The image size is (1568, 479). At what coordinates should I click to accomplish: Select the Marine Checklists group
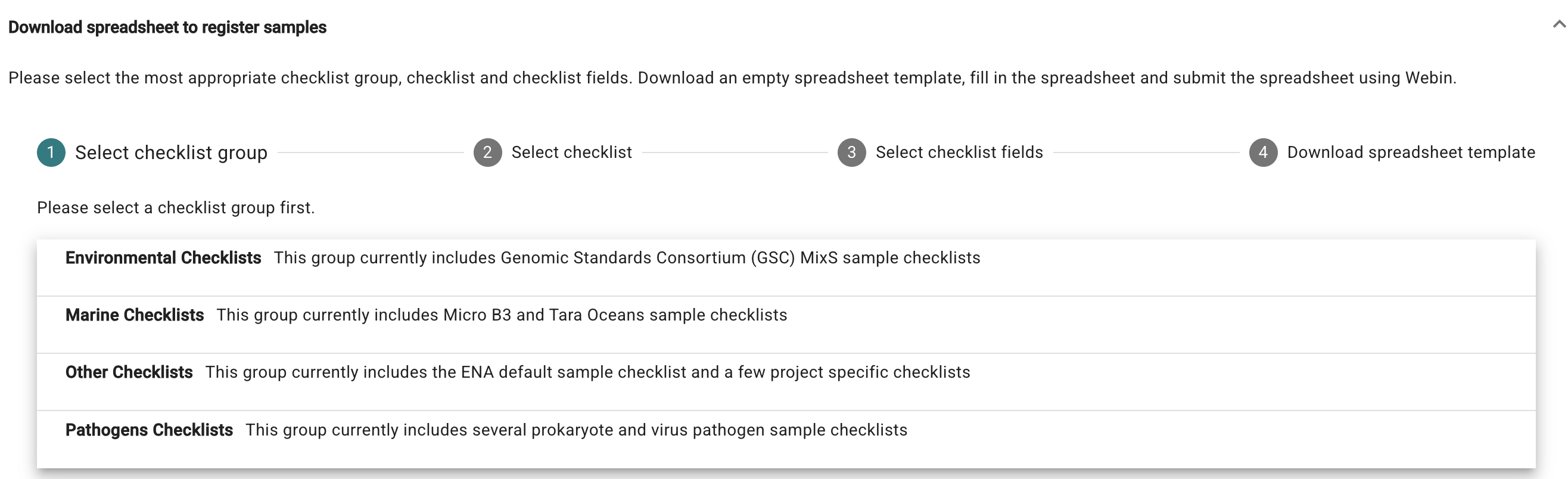[135, 315]
